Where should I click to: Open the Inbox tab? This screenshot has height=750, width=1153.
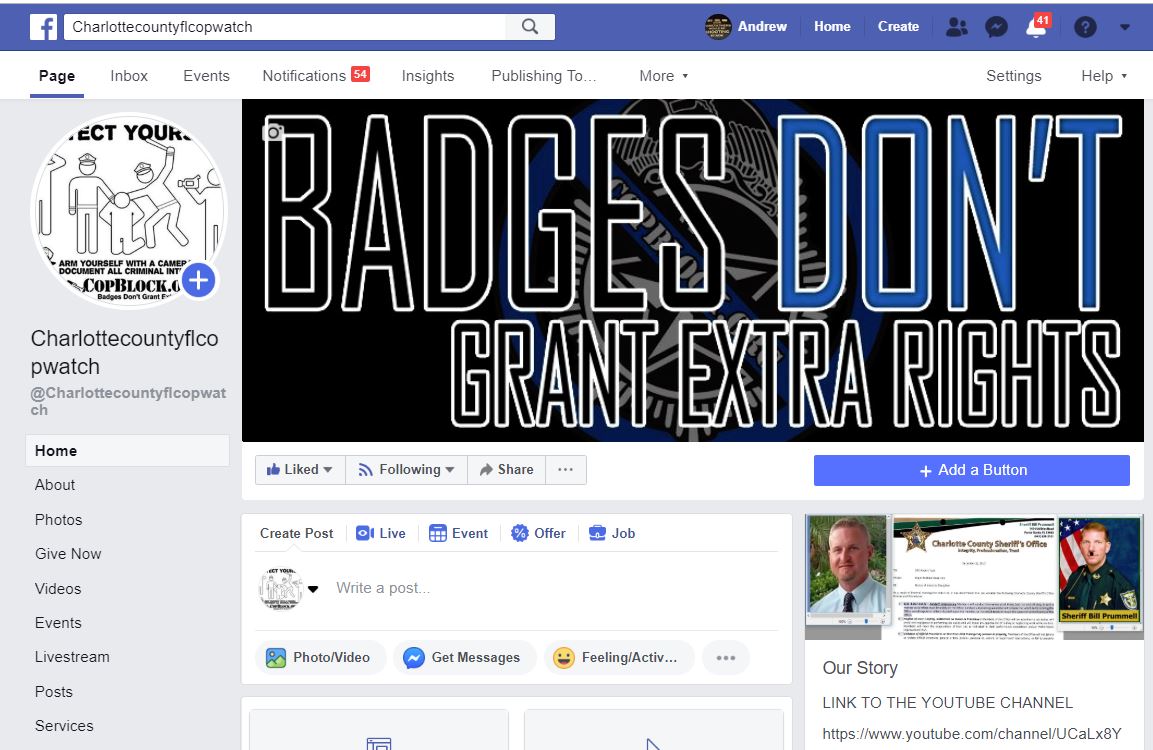tap(129, 76)
